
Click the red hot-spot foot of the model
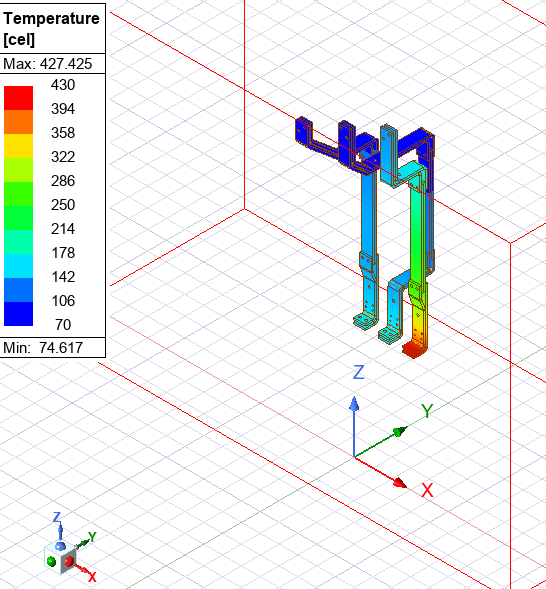pyautogui.click(x=413, y=349)
